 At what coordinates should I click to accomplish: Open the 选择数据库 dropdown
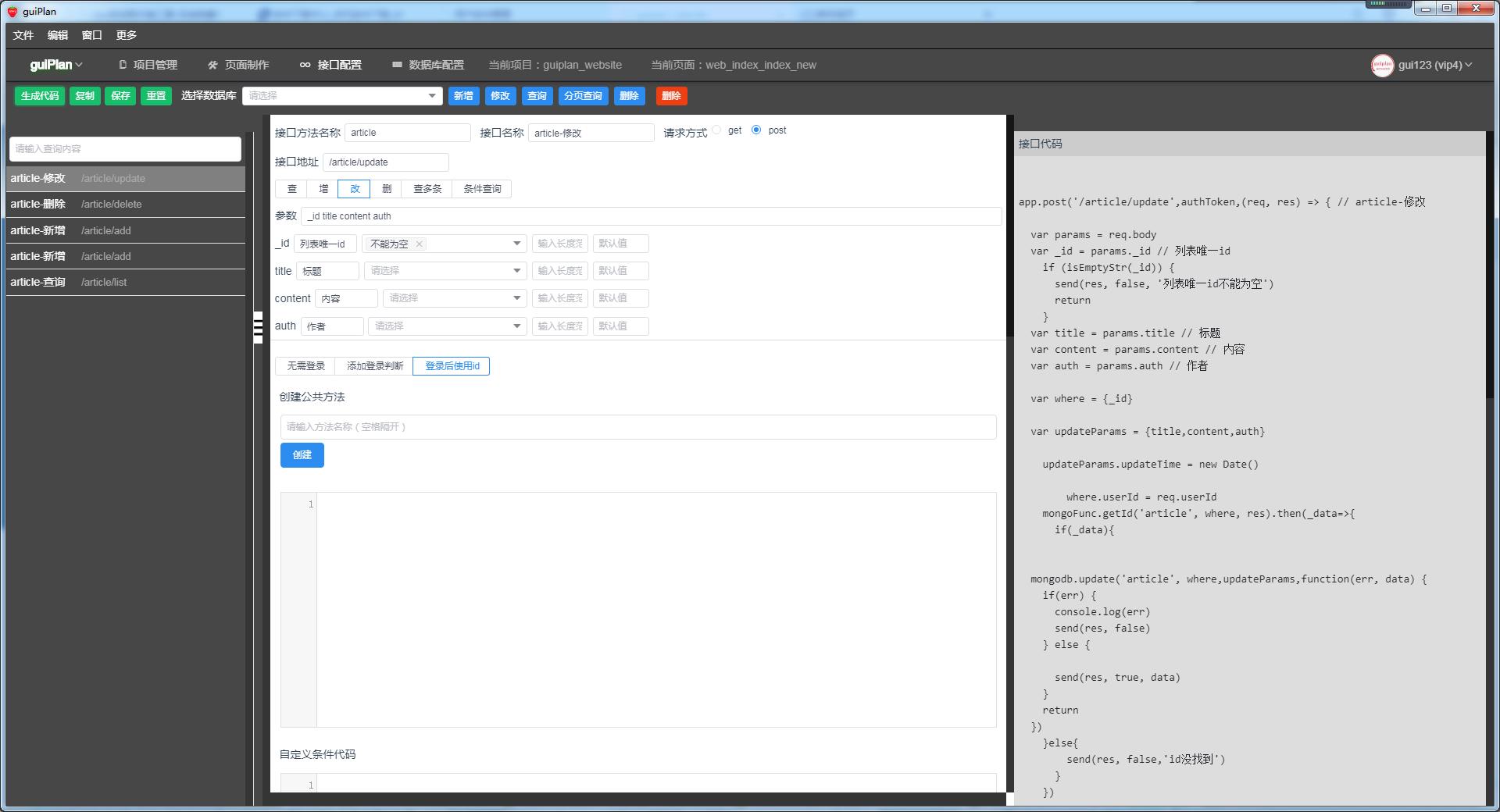342,96
